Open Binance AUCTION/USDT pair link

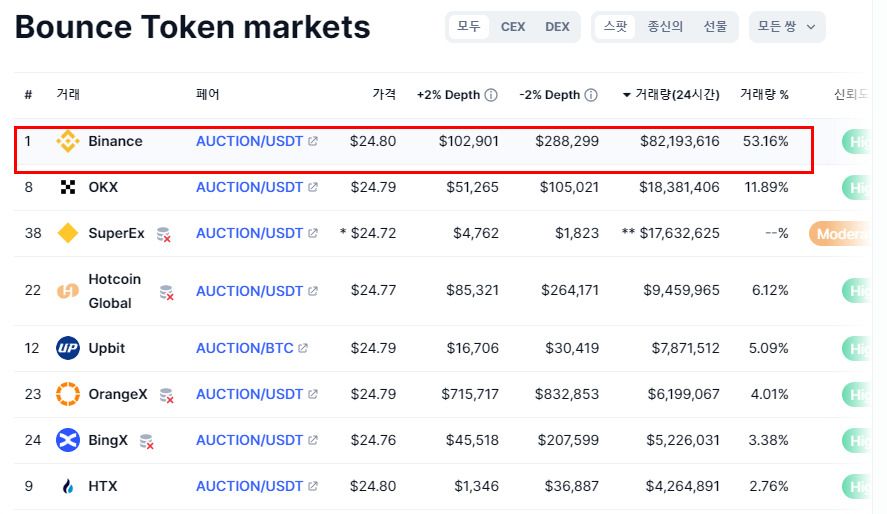point(249,141)
